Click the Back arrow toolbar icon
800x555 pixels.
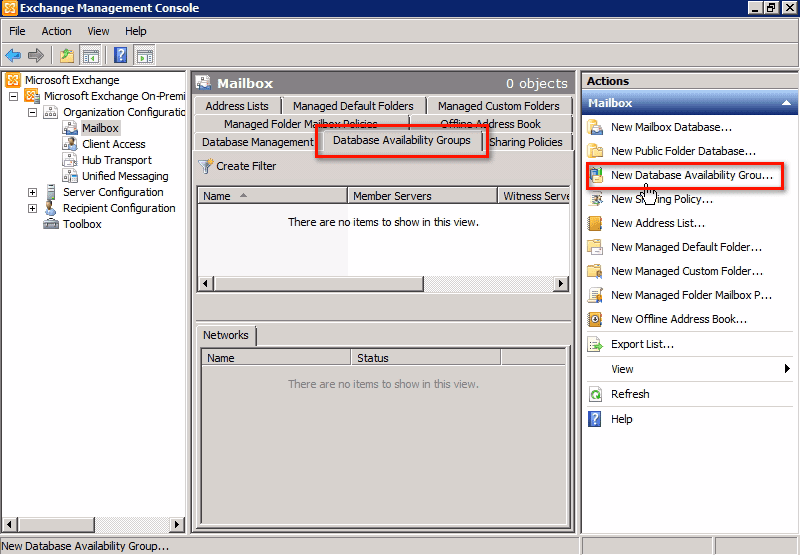13,55
